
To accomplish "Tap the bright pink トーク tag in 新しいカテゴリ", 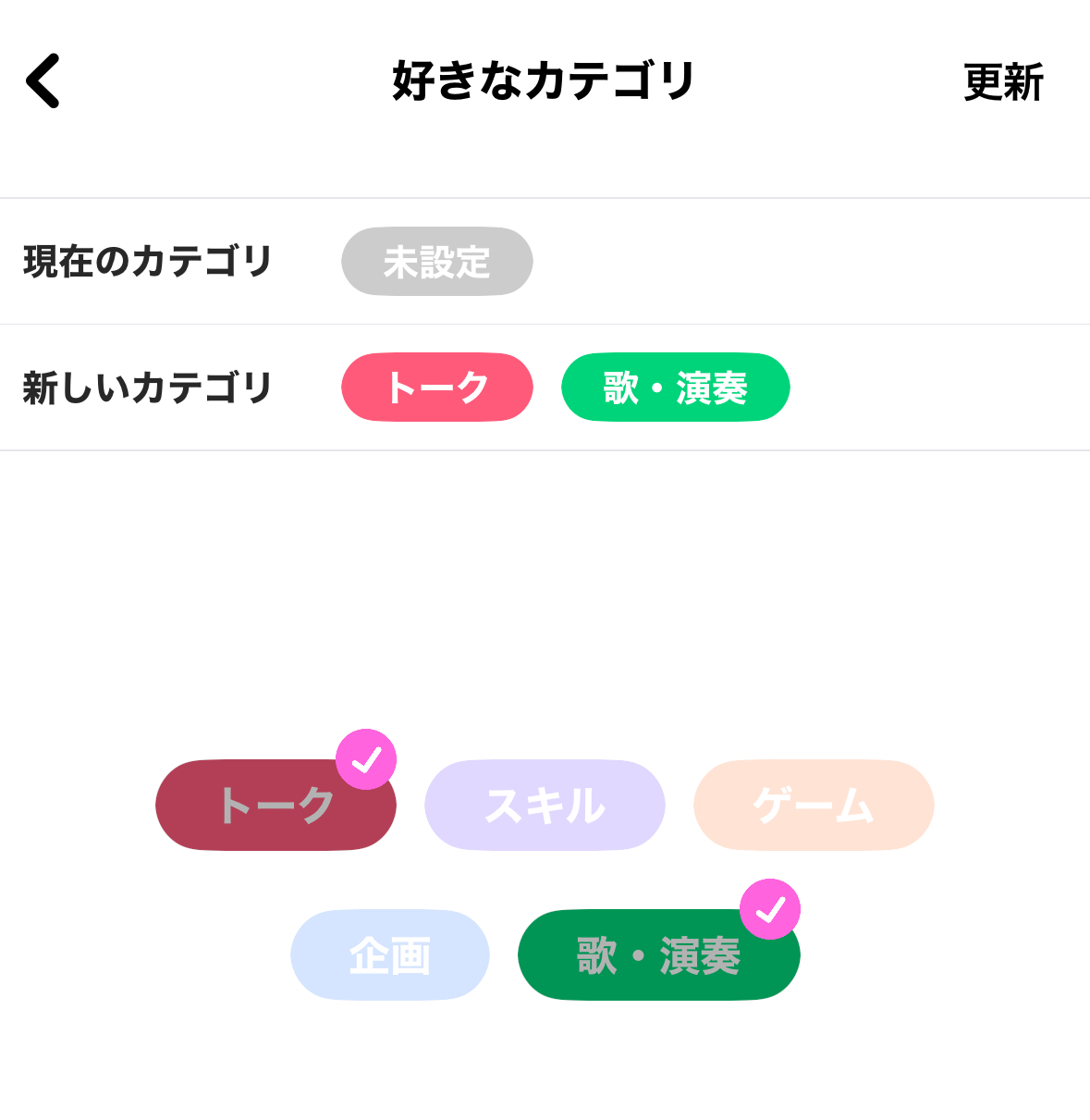I will tap(436, 388).
